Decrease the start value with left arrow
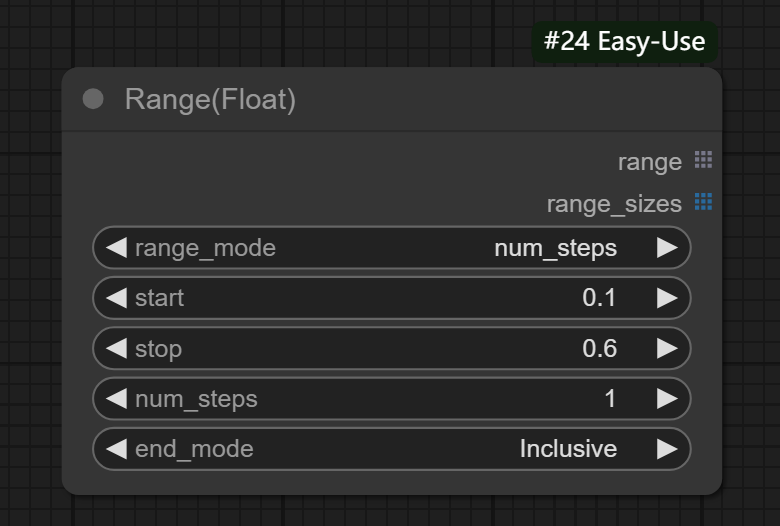 (x=116, y=298)
